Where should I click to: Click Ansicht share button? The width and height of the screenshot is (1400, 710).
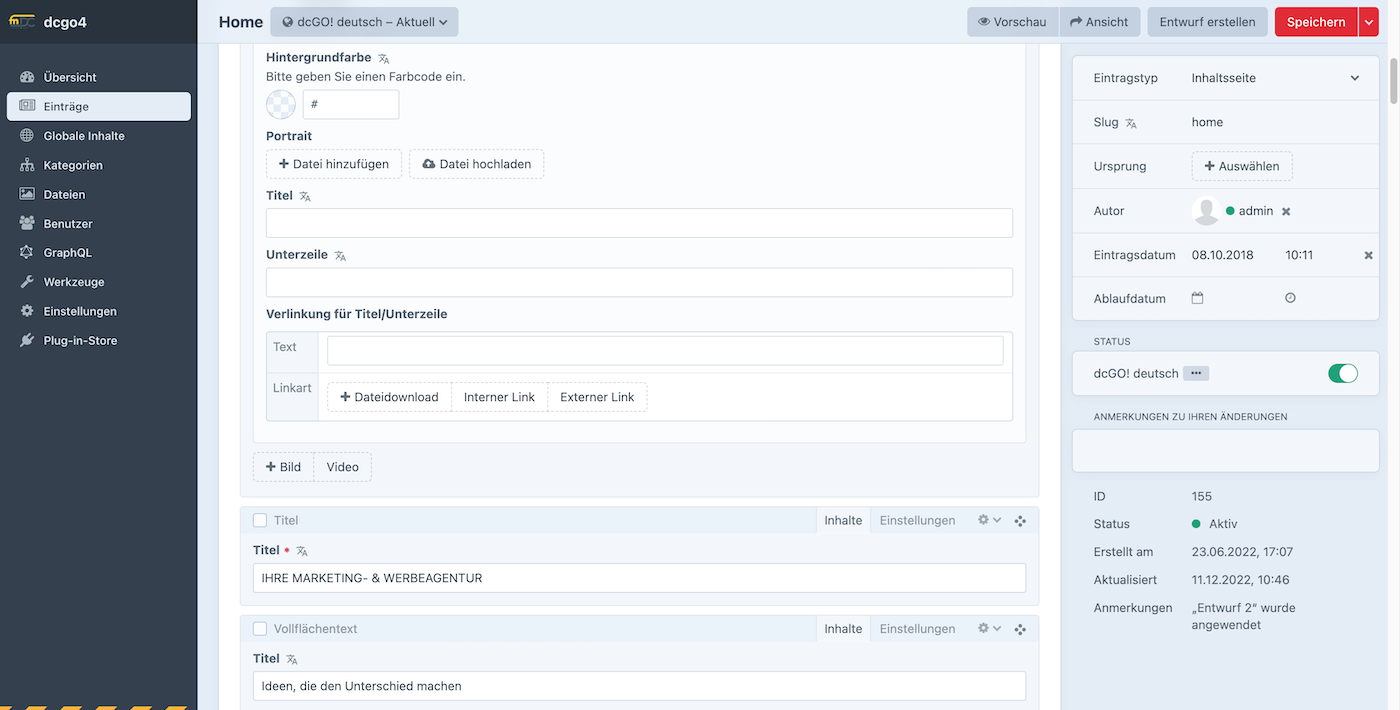coord(1098,22)
